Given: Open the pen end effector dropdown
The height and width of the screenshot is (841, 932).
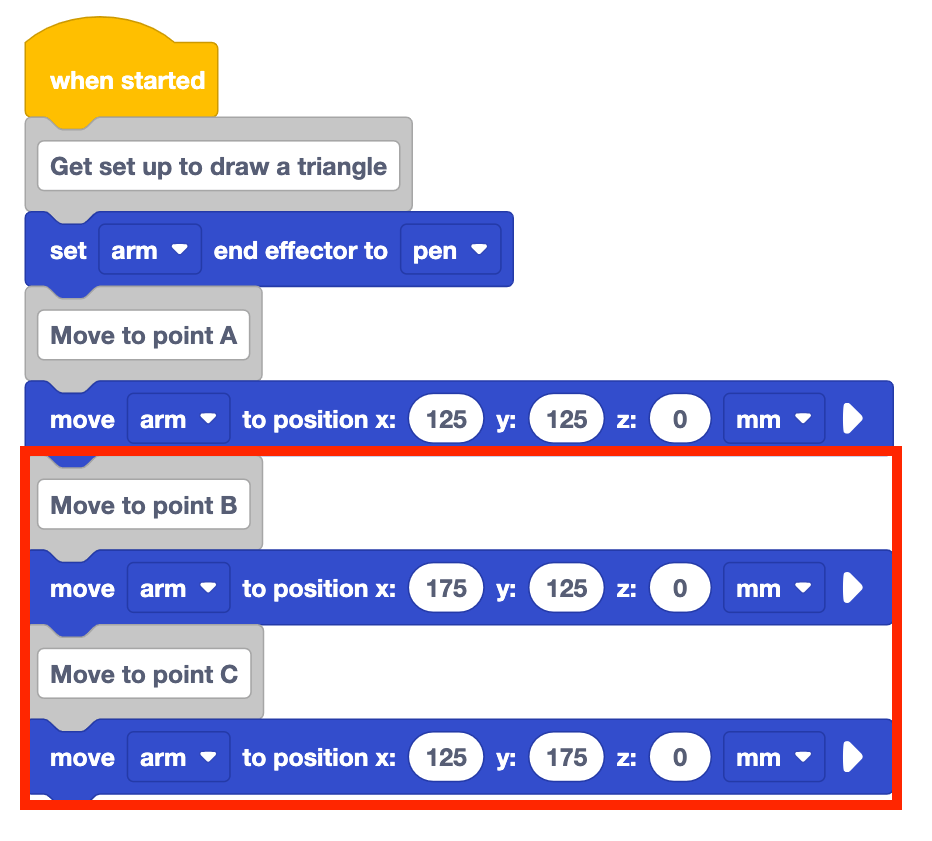Looking at the screenshot, I should [449, 251].
